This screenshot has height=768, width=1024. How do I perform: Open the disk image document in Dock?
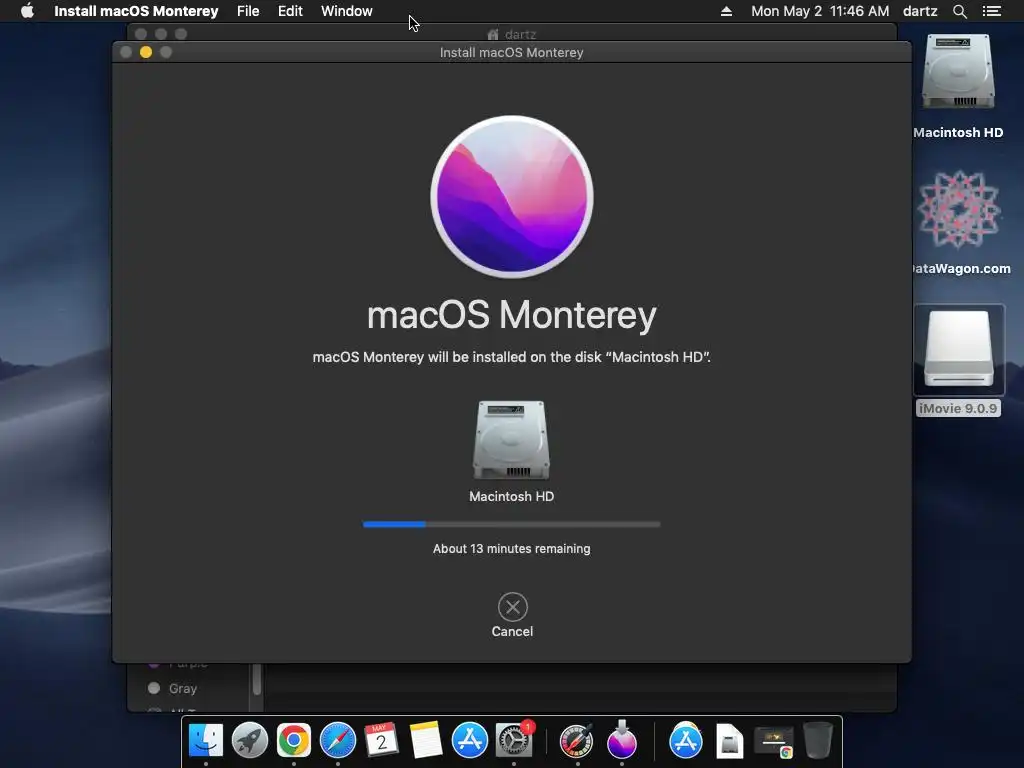[x=729, y=741]
